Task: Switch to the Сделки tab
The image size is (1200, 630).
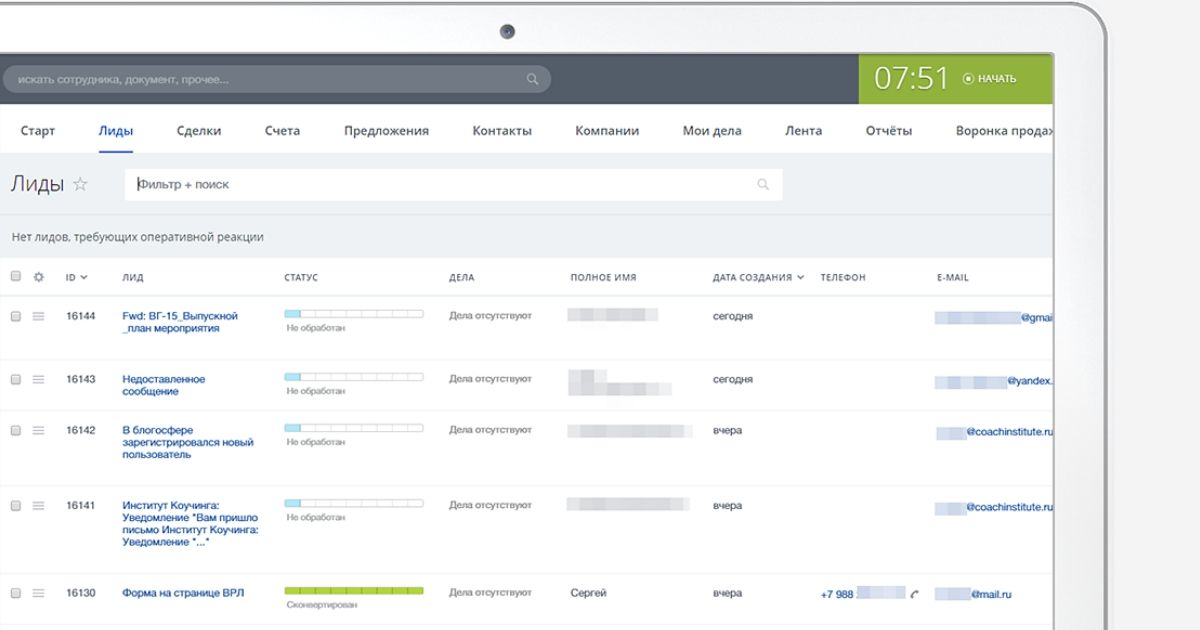Action: tap(199, 131)
